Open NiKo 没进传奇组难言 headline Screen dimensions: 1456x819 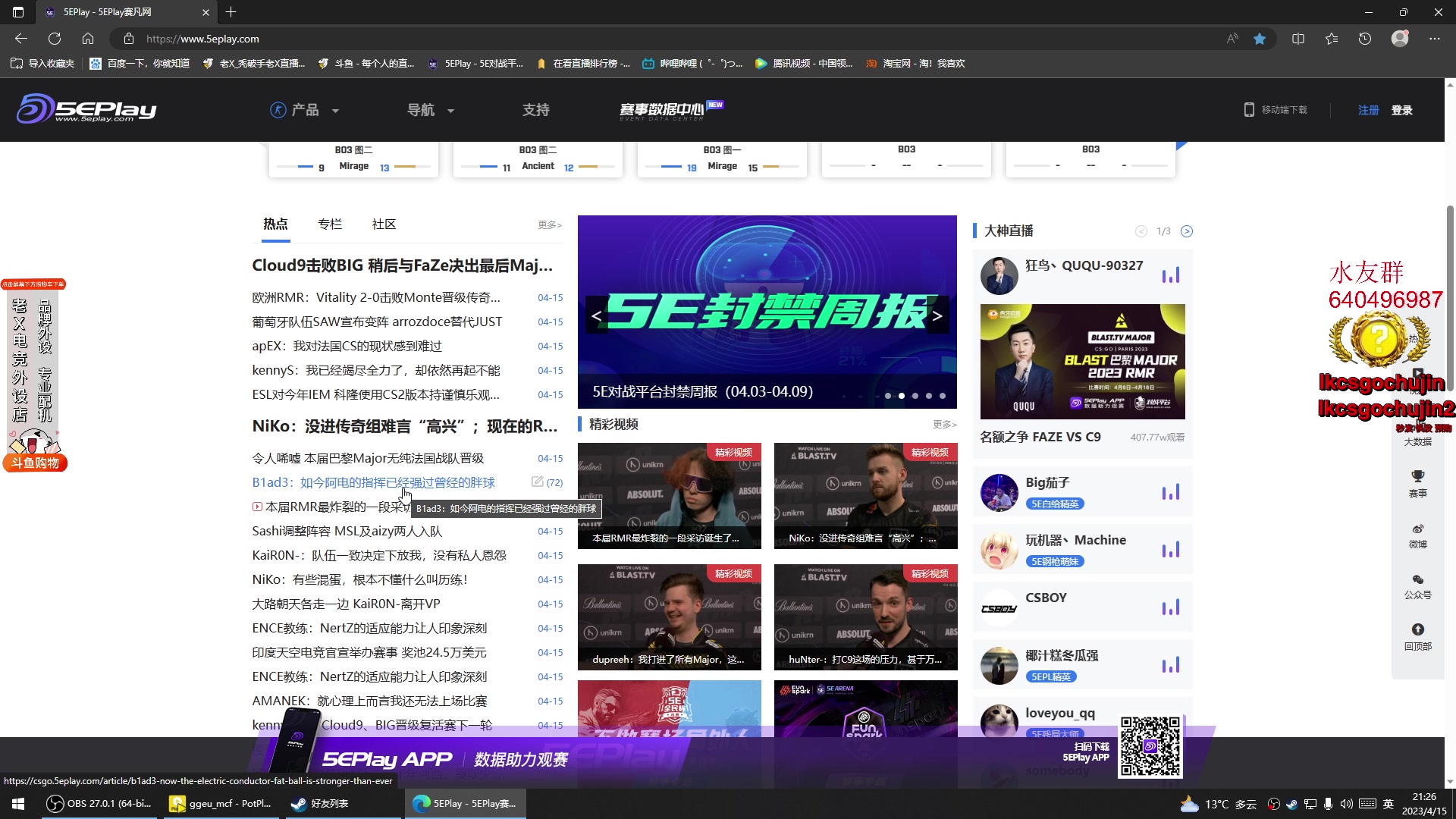tap(404, 426)
